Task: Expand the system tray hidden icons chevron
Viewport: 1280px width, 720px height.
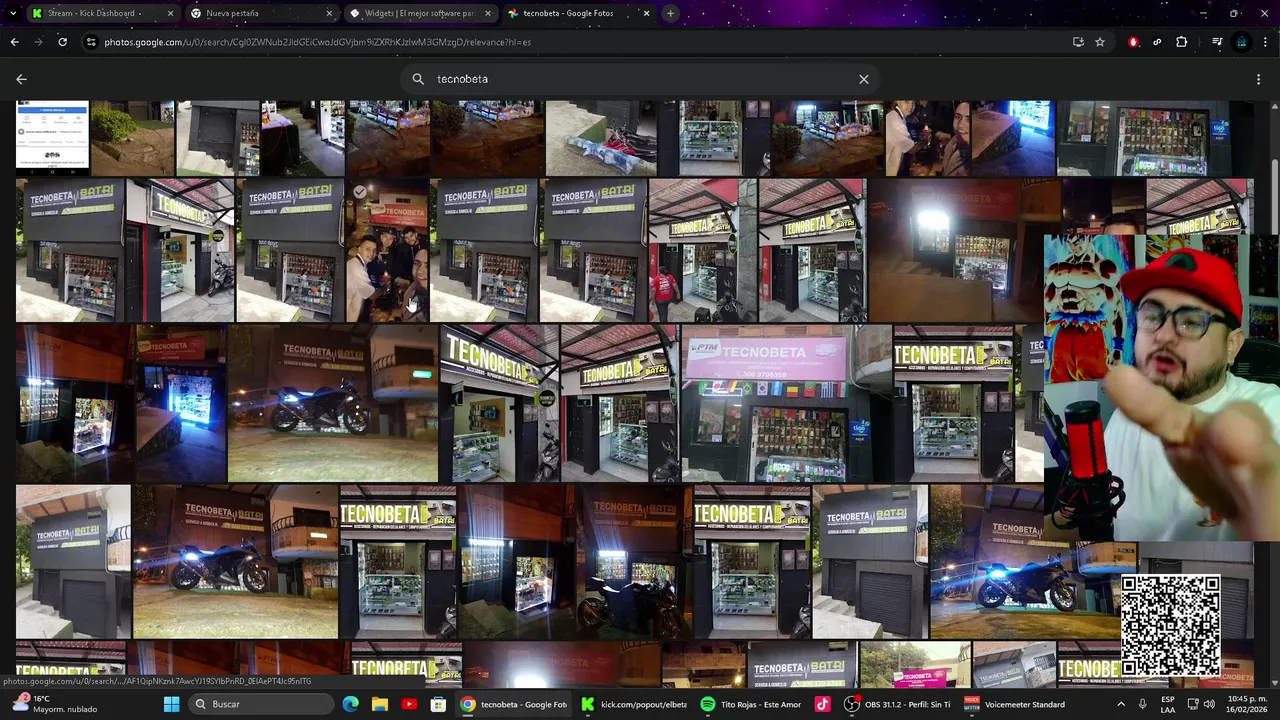Action: [x=1120, y=704]
